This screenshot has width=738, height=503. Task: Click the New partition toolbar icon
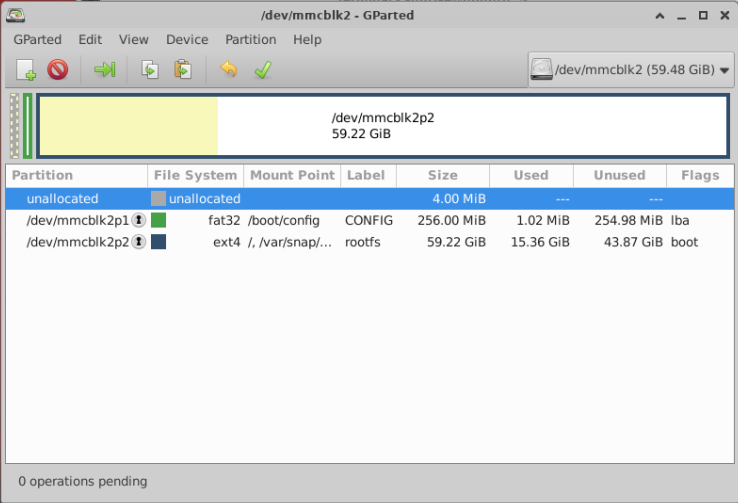[x=26, y=70]
